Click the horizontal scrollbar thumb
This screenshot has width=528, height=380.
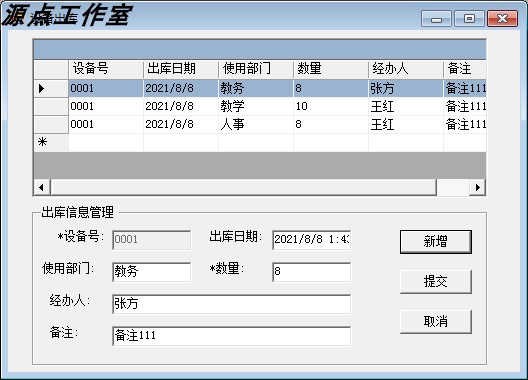pos(243,187)
